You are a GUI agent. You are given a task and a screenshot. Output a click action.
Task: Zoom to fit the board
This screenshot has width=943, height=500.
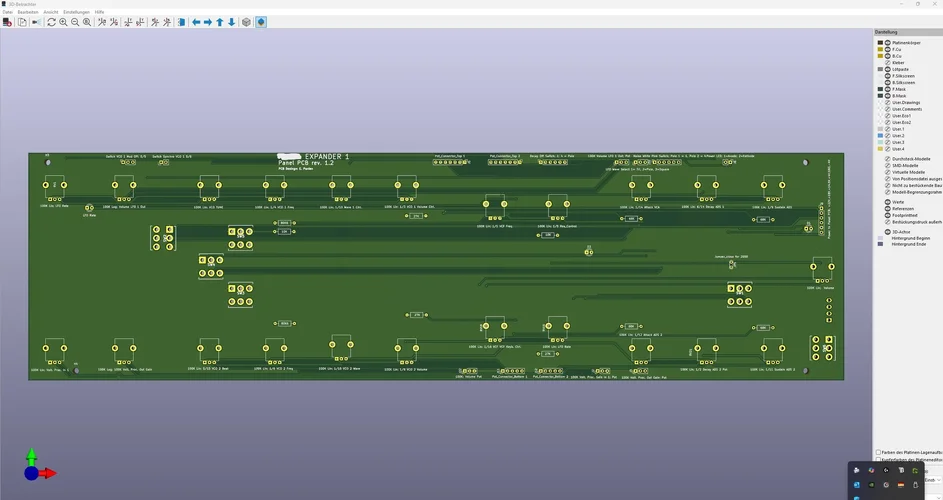(x=87, y=22)
